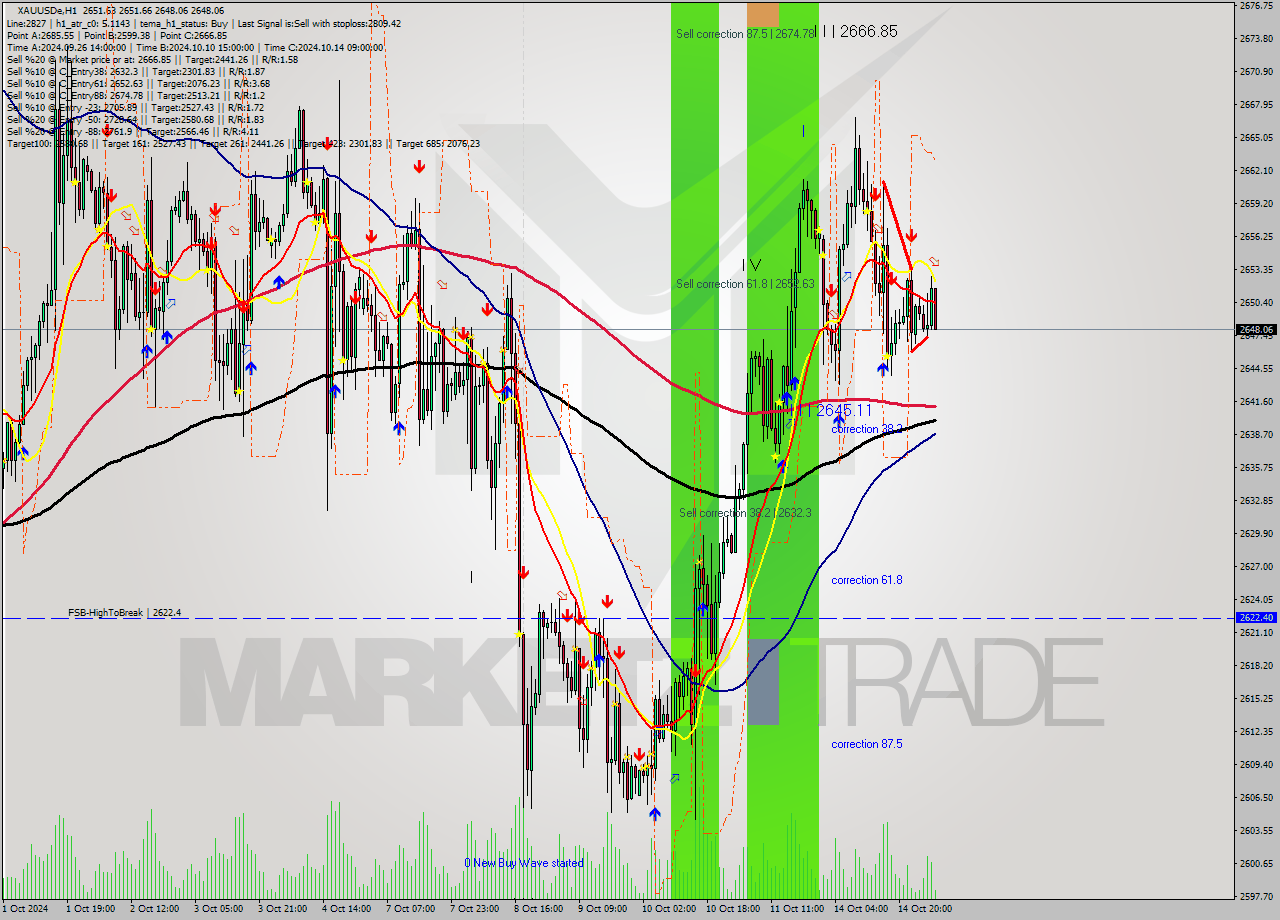The width and height of the screenshot is (1280, 920).
Task: Click the blue 'correction 61.8' label
Action: 867,580
